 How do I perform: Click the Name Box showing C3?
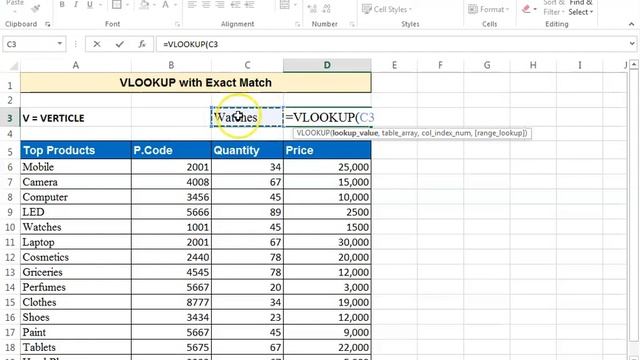(29, 44)
